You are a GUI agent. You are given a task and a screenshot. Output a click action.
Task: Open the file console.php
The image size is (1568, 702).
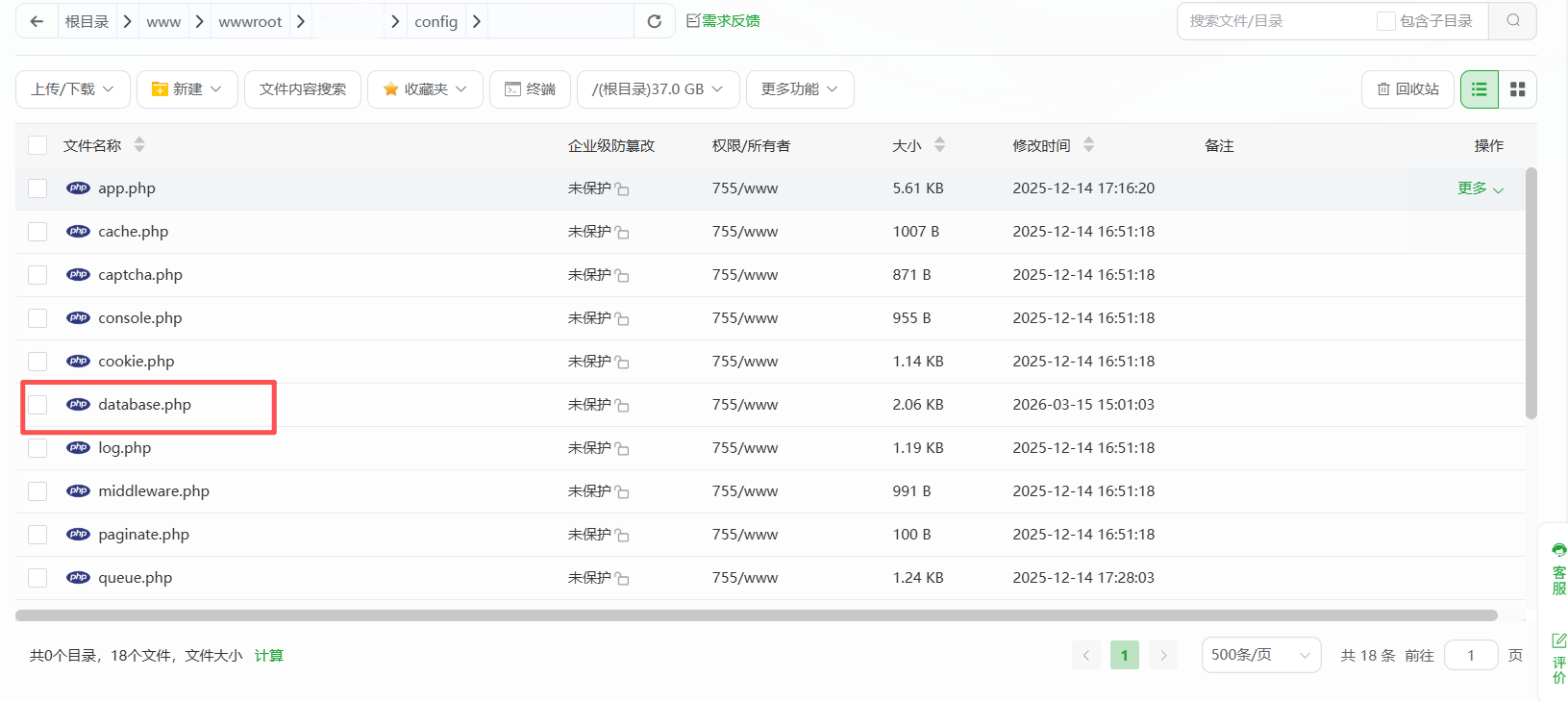coord(140,318)
